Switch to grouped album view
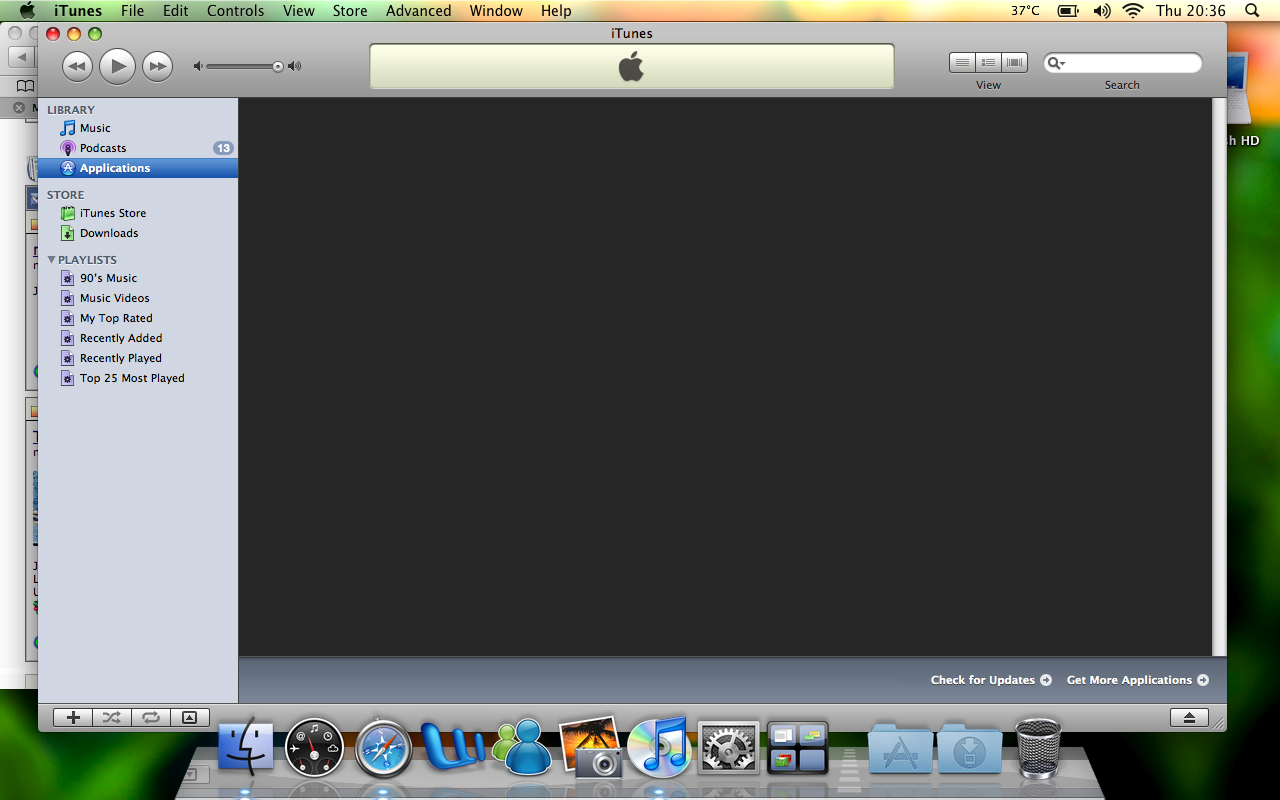1280x800 pixels. (x=988, y=63)
